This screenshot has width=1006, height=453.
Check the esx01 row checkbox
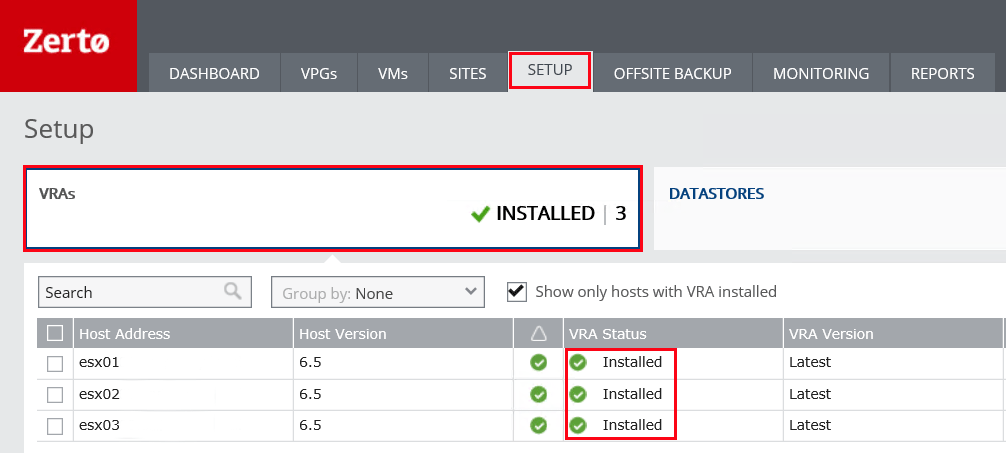[55, 363]
